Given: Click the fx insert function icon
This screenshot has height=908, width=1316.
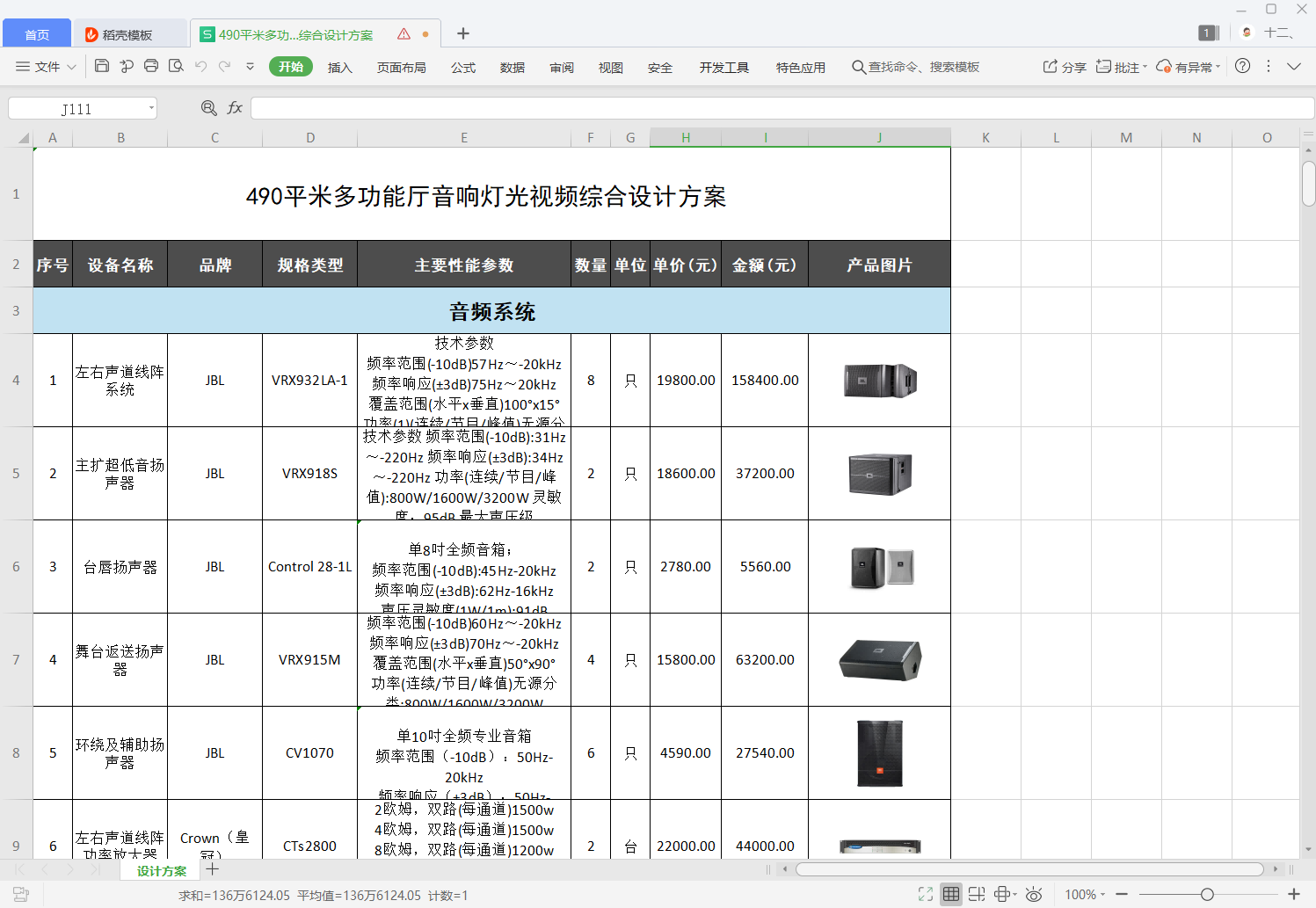Looking at the screenshot, I should [234, 107].
